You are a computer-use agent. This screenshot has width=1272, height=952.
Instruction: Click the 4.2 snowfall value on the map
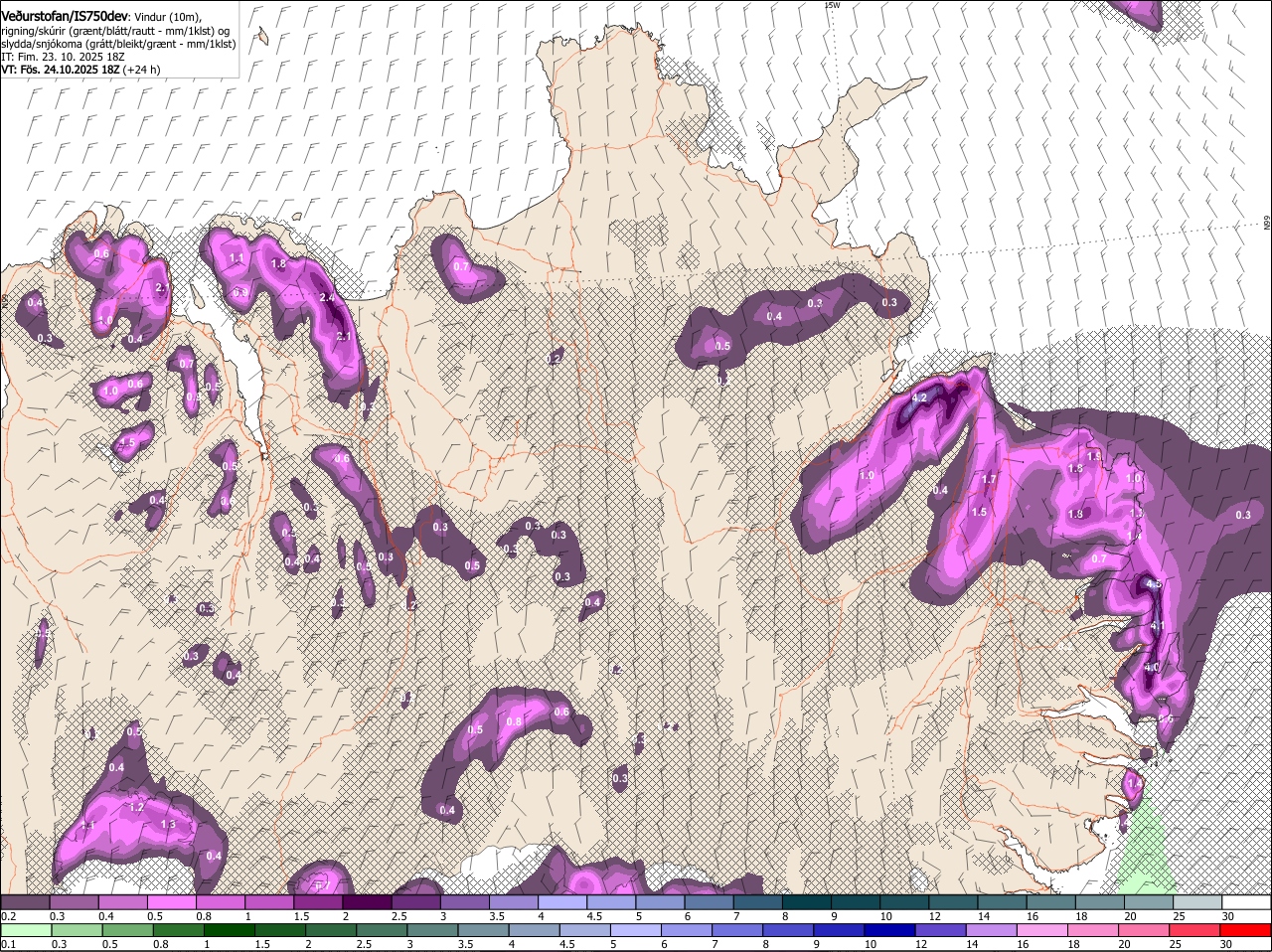[x=919, y=398]
